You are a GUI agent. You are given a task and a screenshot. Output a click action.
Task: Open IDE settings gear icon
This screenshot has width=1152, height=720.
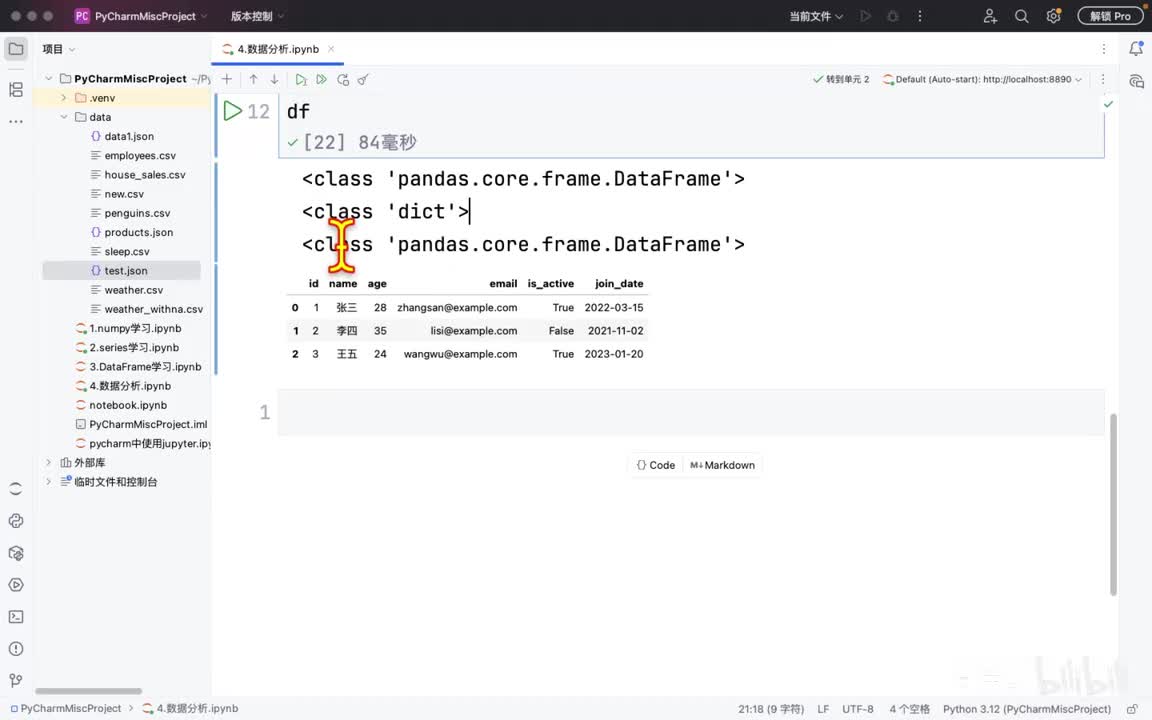[1054, 16]
